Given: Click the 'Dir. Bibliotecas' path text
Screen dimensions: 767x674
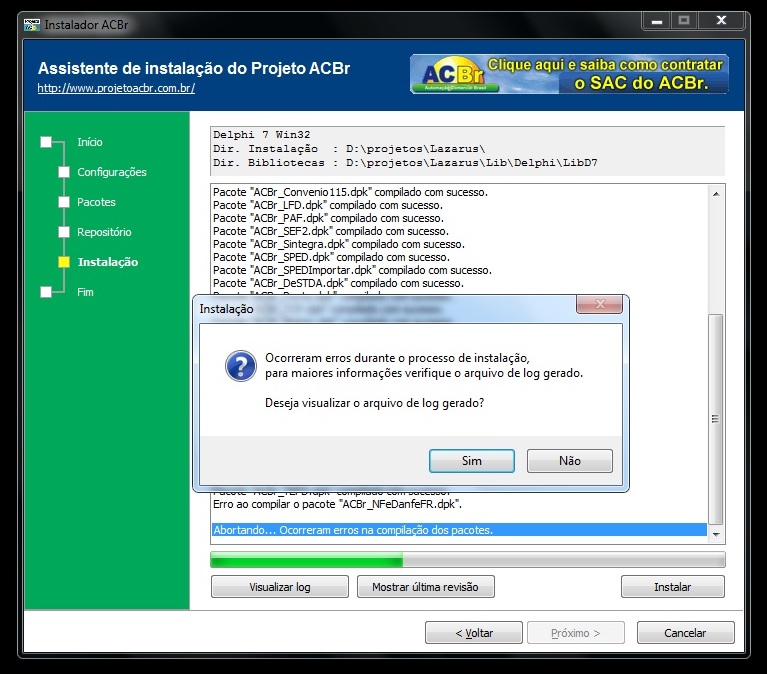Looking at the screenshot, I should (405, 163).
